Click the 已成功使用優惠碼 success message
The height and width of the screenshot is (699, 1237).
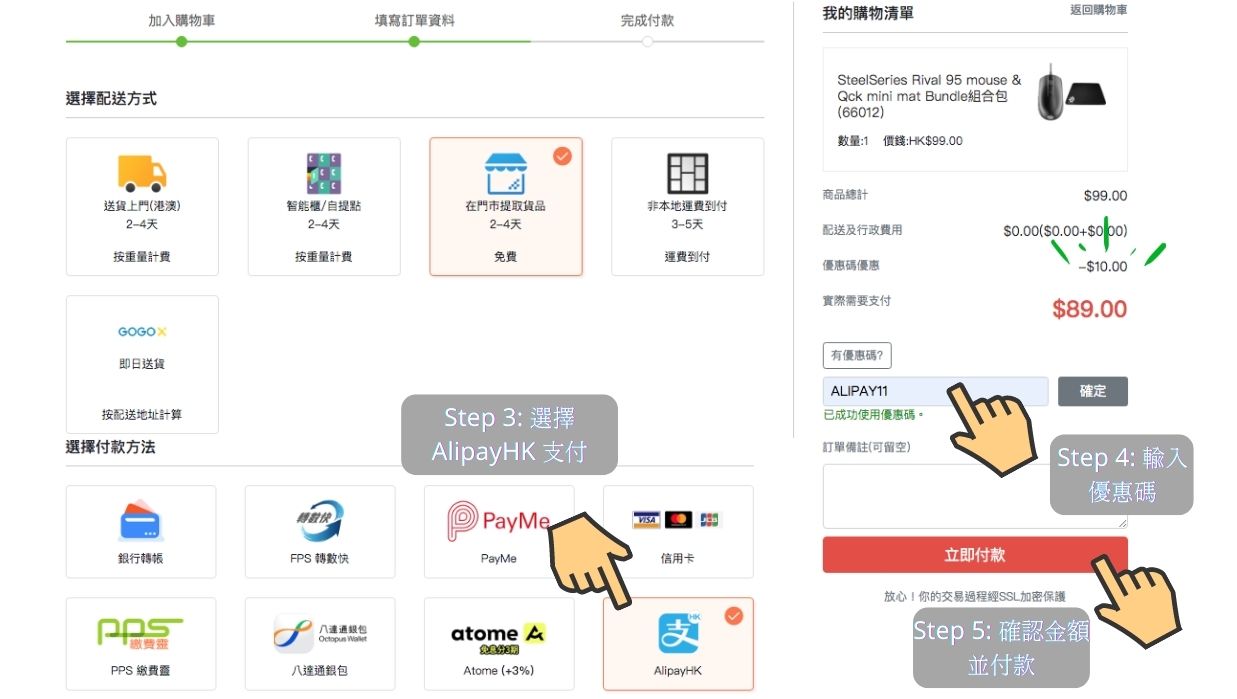pyautogui.click(x=874, y=414)
